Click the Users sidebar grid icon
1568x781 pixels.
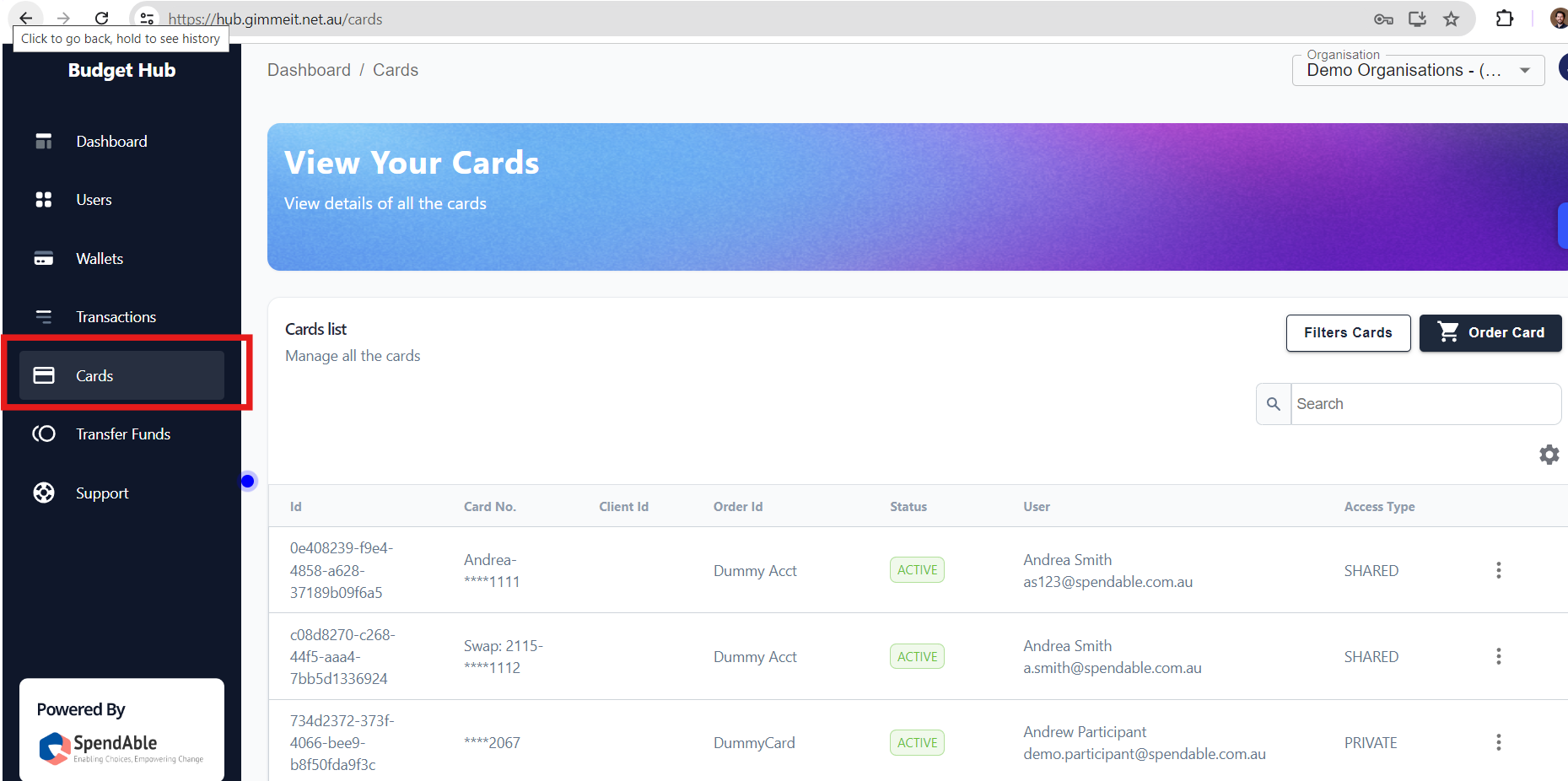[x=44, y=200]
